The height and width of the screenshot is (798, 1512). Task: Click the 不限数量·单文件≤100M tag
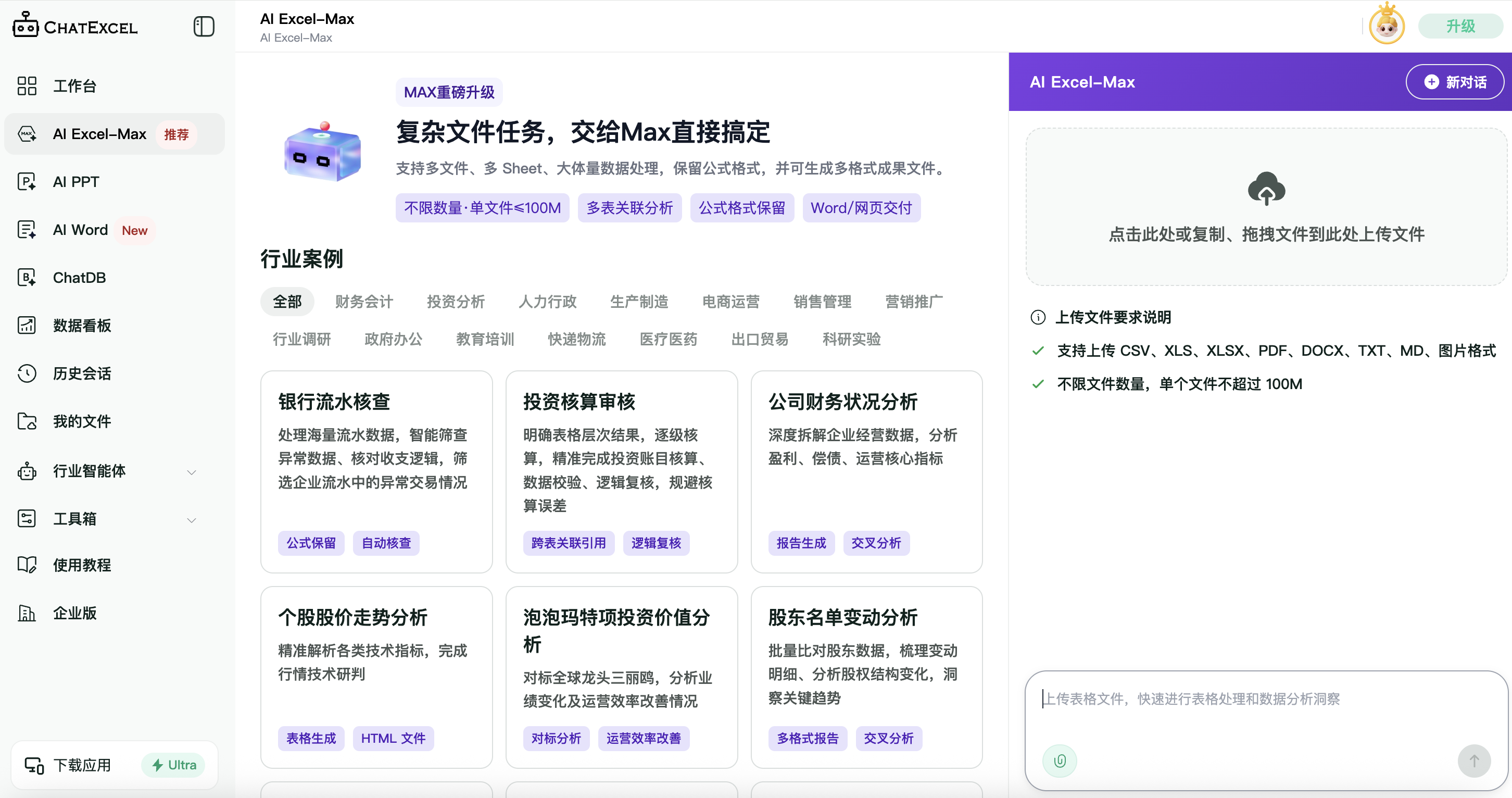(483, 208)
